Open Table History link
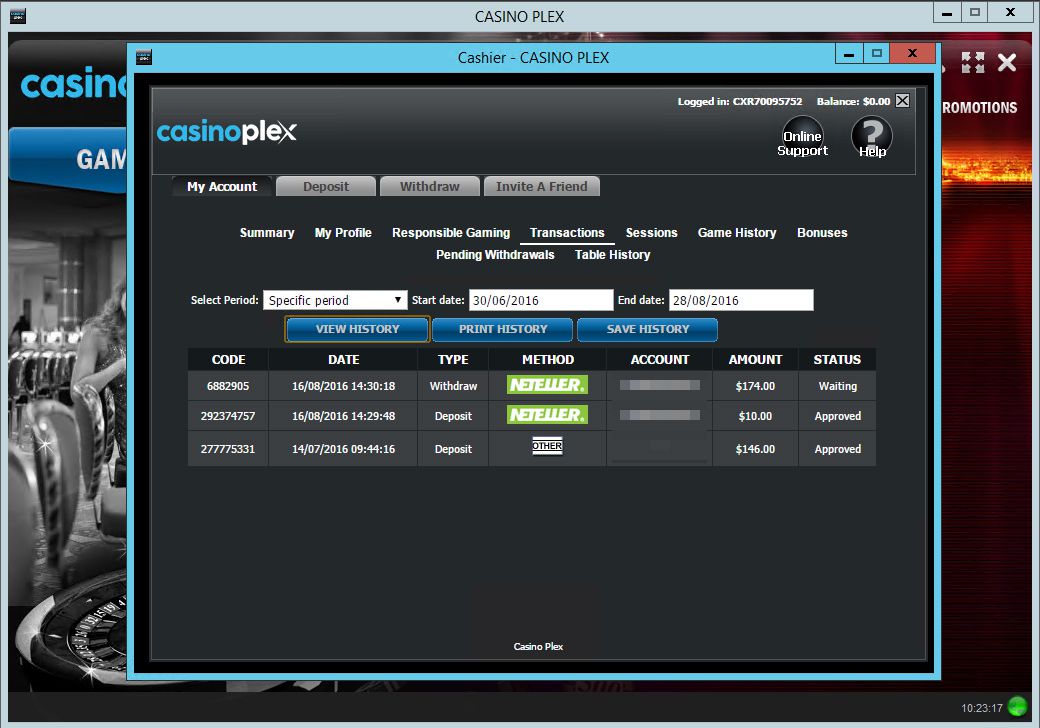 [x=612, y=255]
